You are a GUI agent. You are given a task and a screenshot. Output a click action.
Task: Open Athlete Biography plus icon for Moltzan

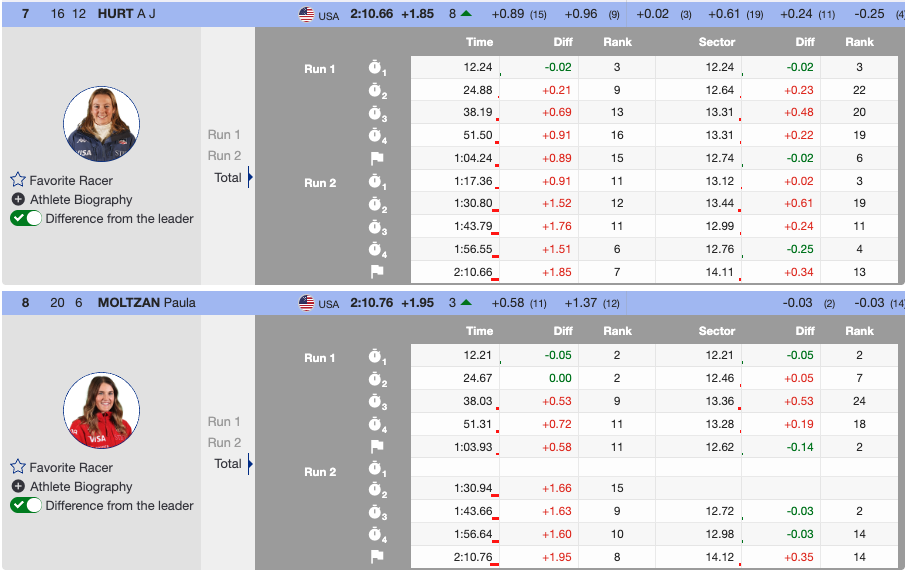click(18, 486)
